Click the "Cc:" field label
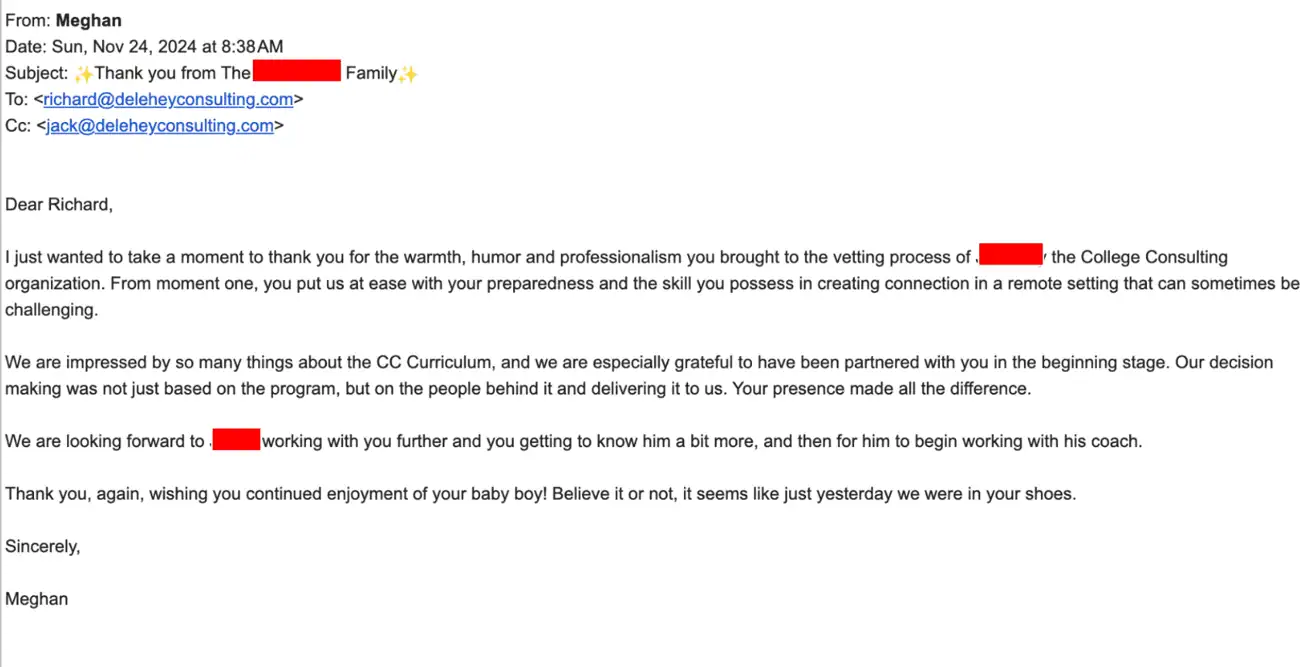Viewport: 1300px width, 667px height. tap(18, 125)
